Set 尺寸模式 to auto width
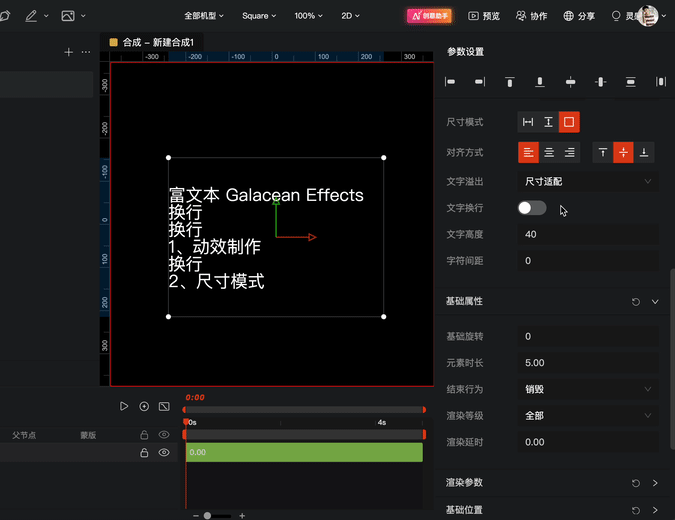Viewport: 675px width, 520px height. point(528,122)
